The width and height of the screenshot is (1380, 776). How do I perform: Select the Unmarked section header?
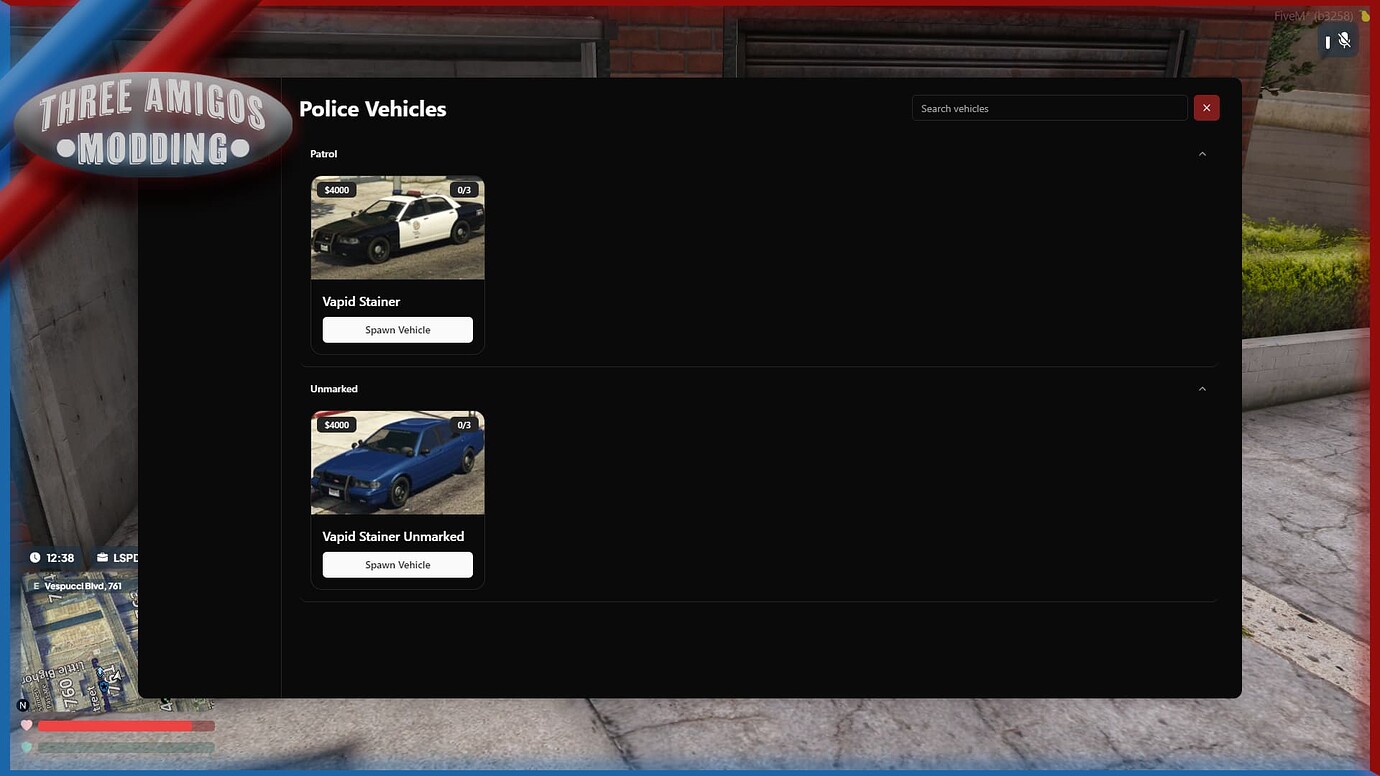coord(333,388)
